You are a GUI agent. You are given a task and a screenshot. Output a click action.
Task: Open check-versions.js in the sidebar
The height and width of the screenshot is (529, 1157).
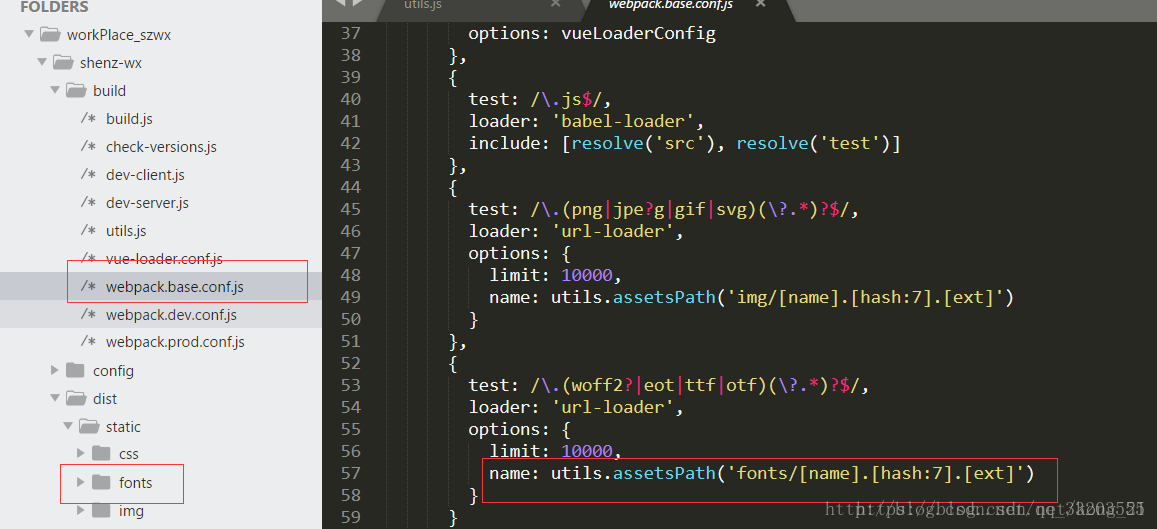tap(162, 147)
